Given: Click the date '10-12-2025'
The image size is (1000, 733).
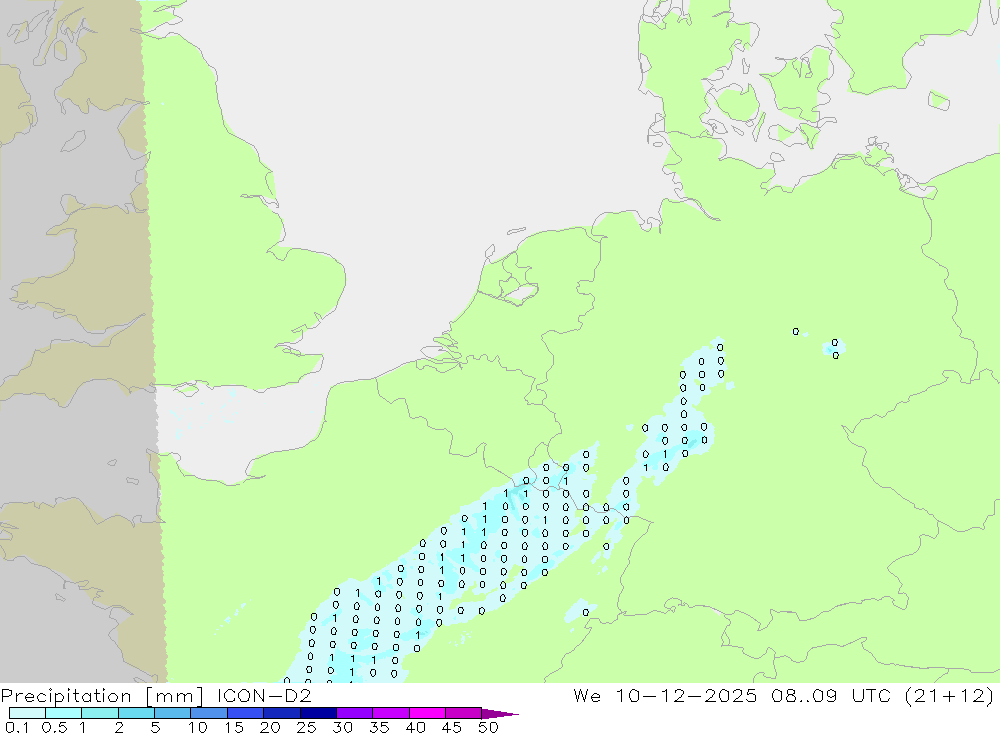Looking at the screenshot, I should [x=686, y=695].
